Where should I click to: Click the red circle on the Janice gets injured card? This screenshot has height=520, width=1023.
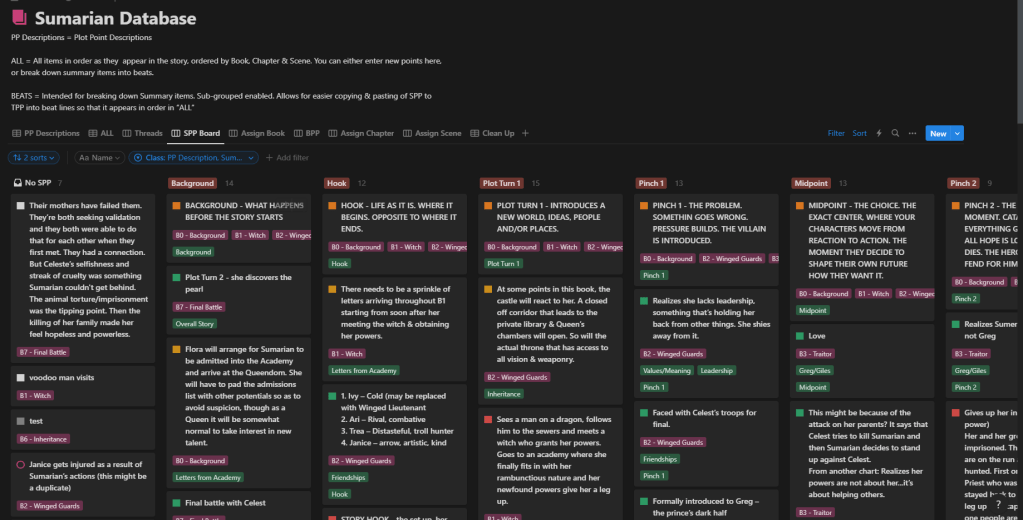20,465
